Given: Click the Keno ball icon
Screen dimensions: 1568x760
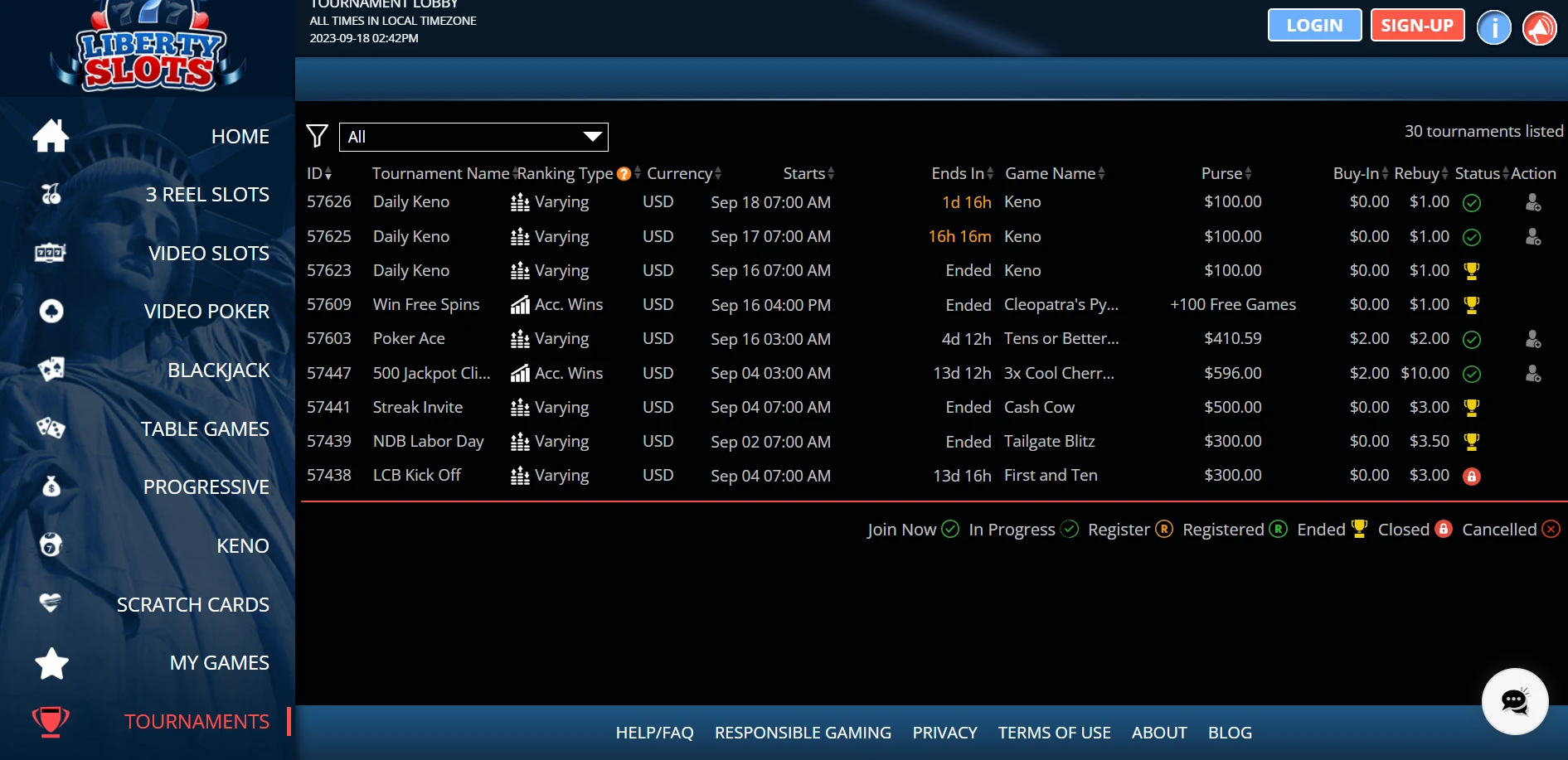Looking at the screenshot, I should [51, 545].
